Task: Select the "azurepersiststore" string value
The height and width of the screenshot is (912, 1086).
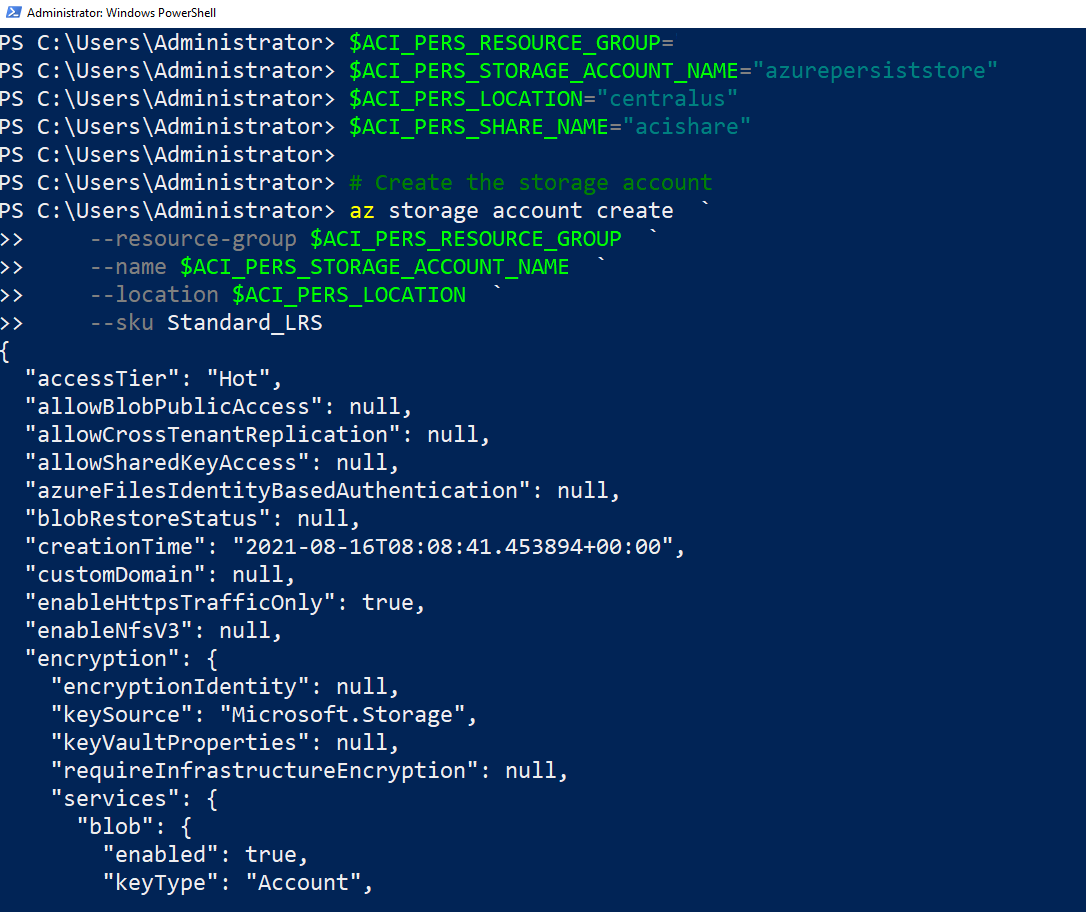Action: (876, 71)
